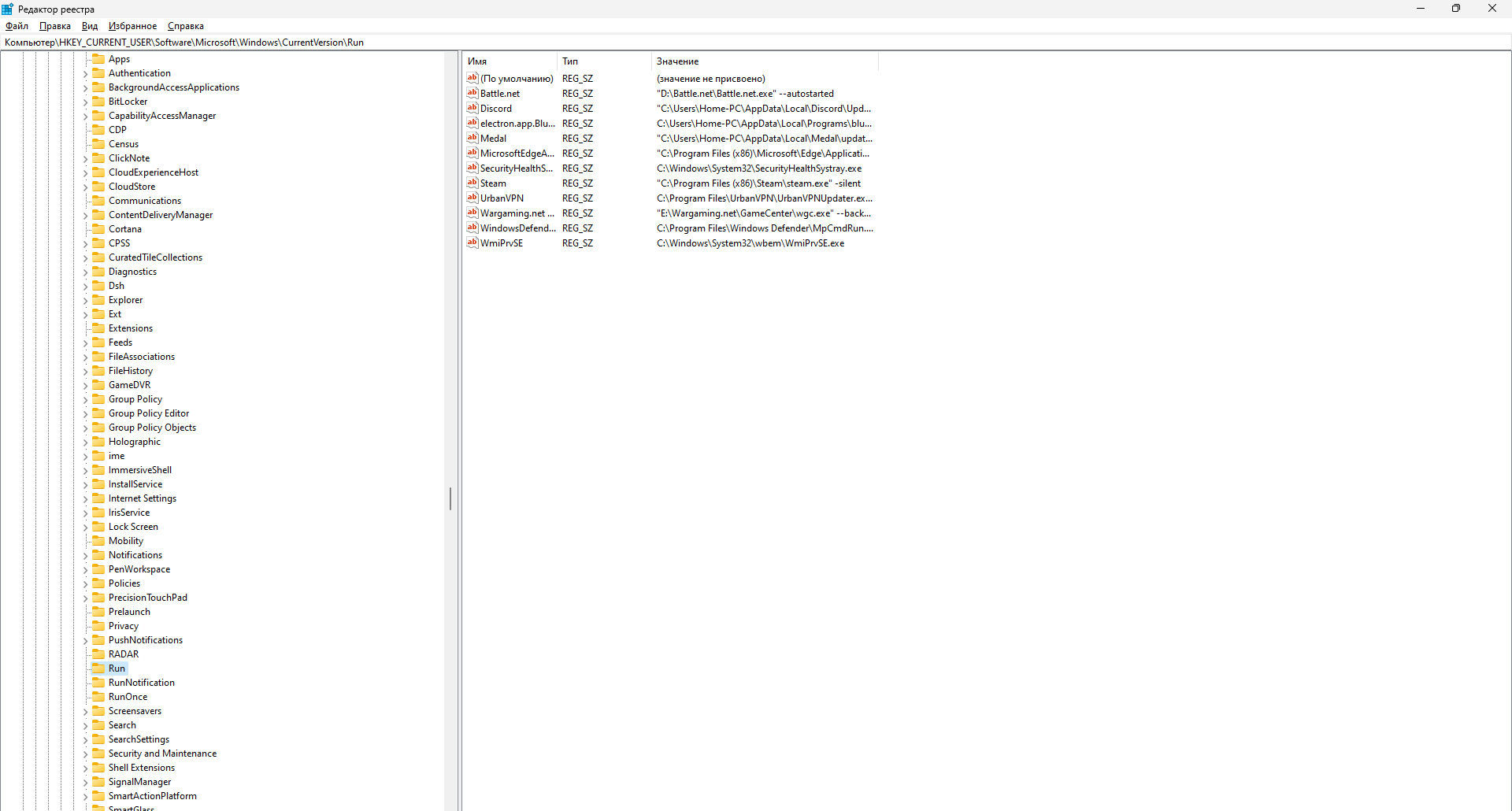
Task: Select the Screensavers key
Action: pos(135,711)
